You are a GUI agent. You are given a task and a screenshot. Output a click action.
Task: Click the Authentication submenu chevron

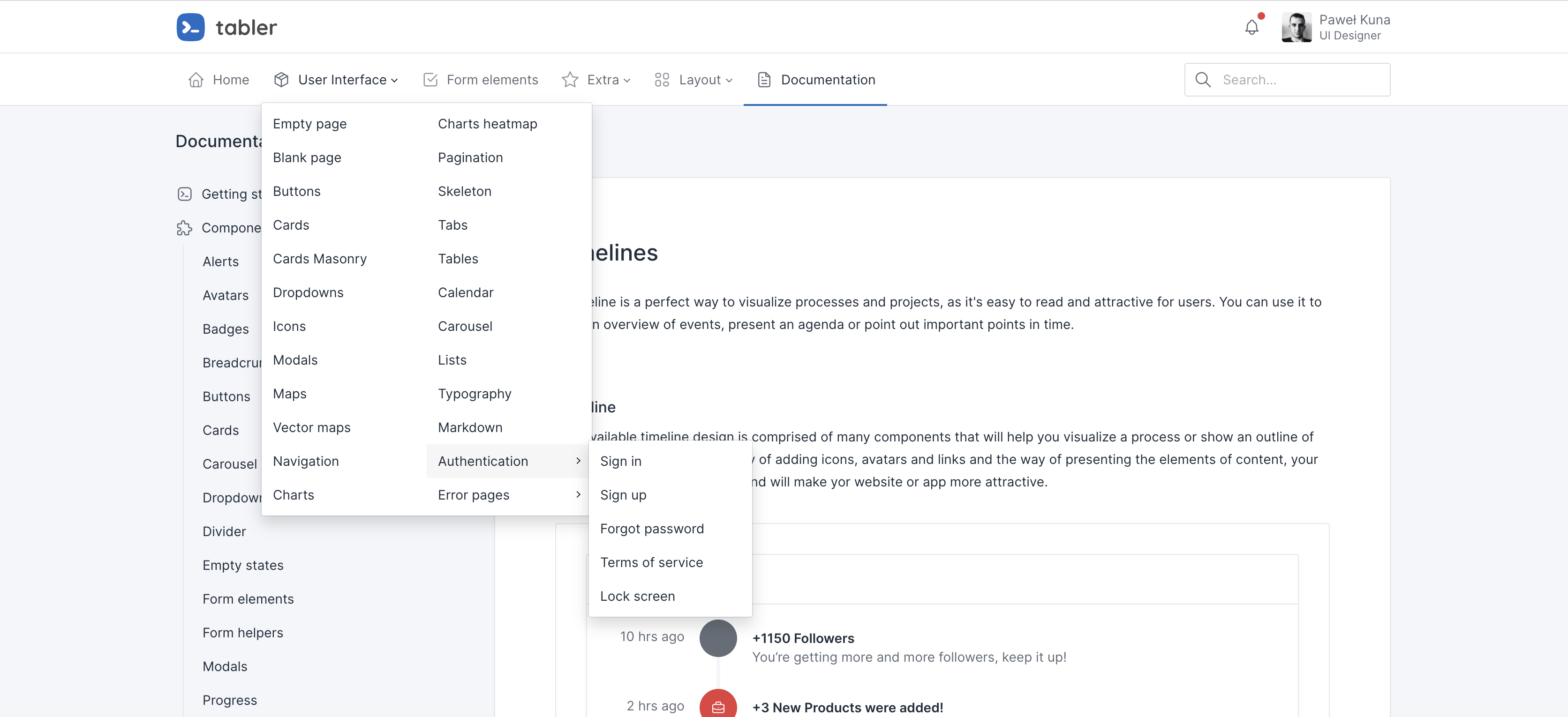coord(578,461)
